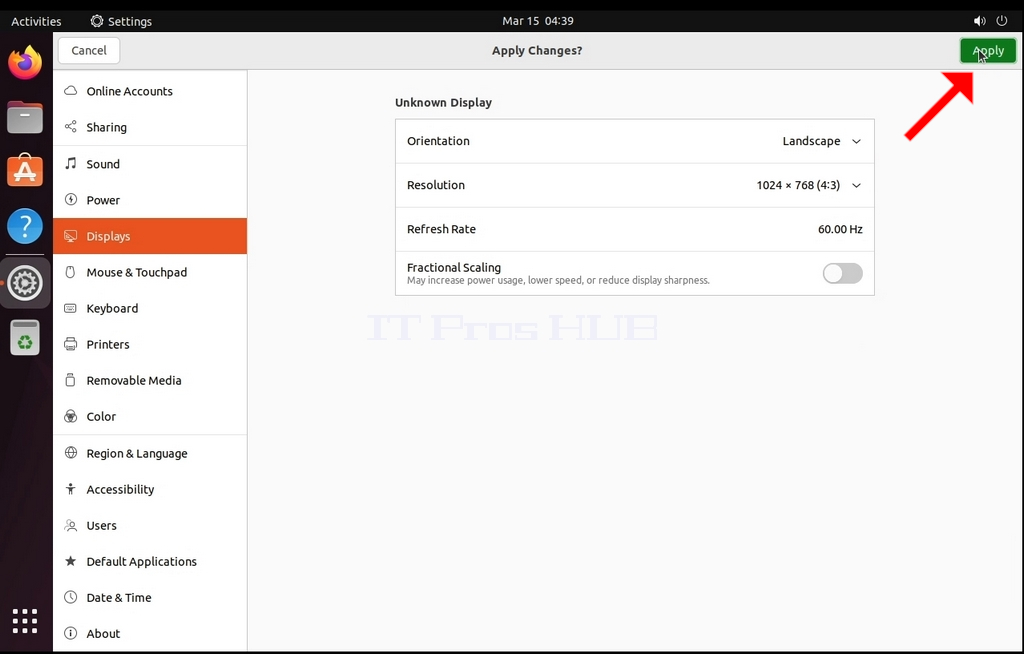The height and width of the screenshot is (654, 1024).
Task: Click the Default Applications star icon
Action: [x=71, y=561]
